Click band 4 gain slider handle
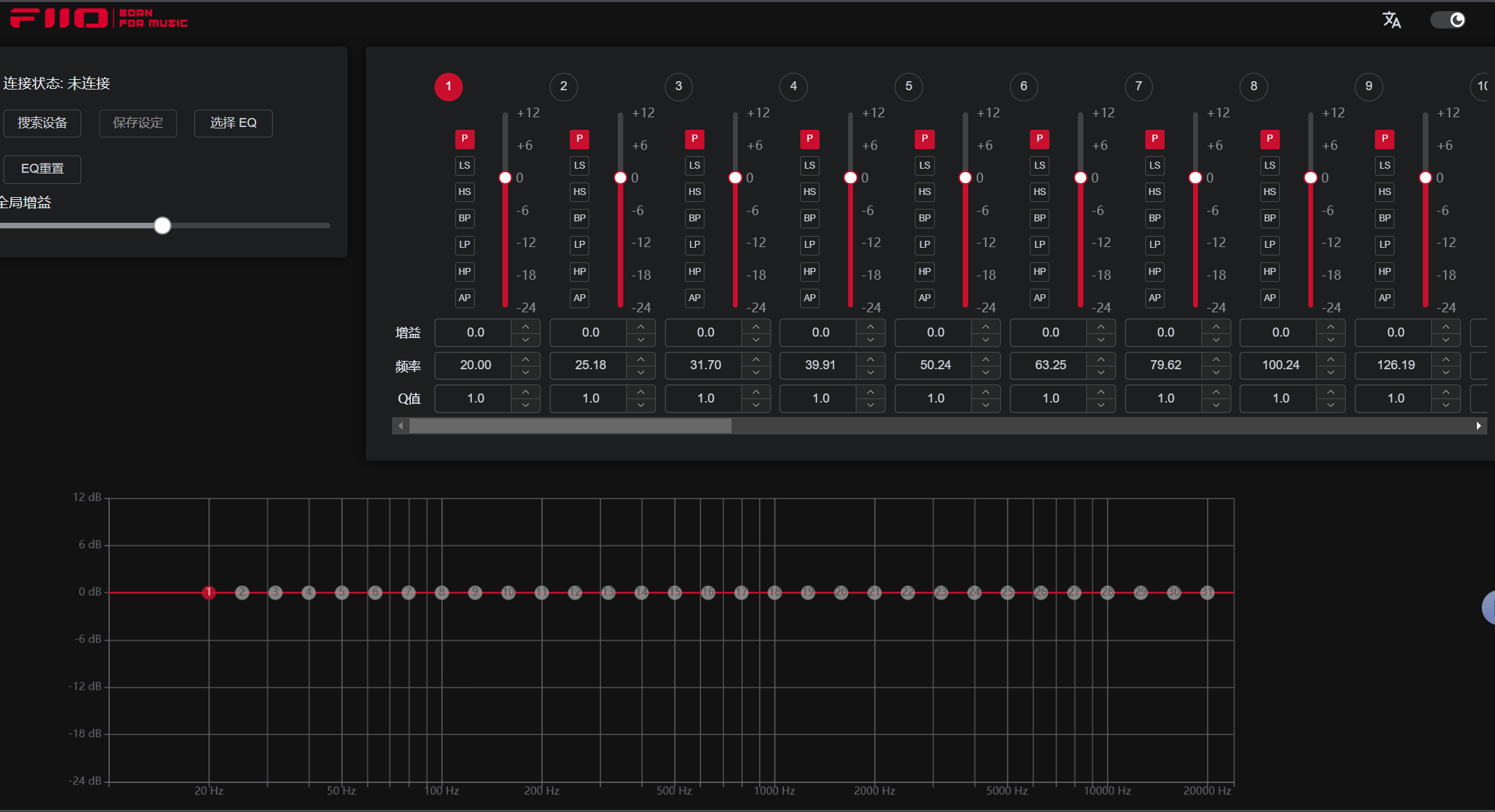The width and height of the screenshot is (1495, 812). tap(850, 178)
